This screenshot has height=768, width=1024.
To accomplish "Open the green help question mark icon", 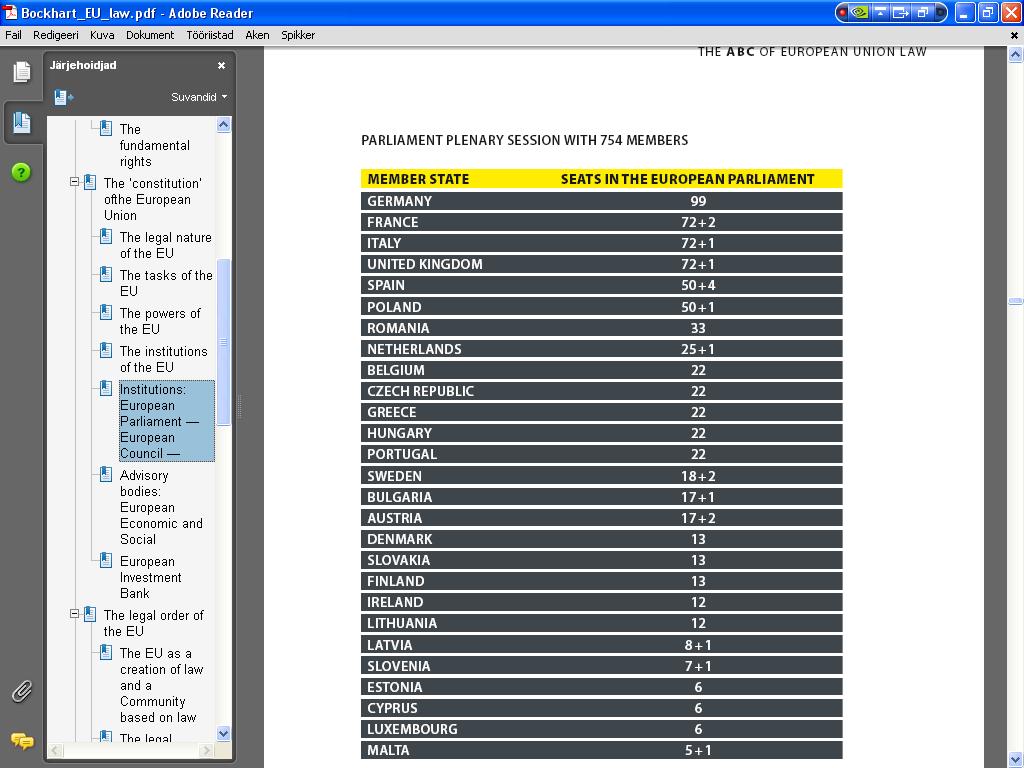I will (21, 172).
